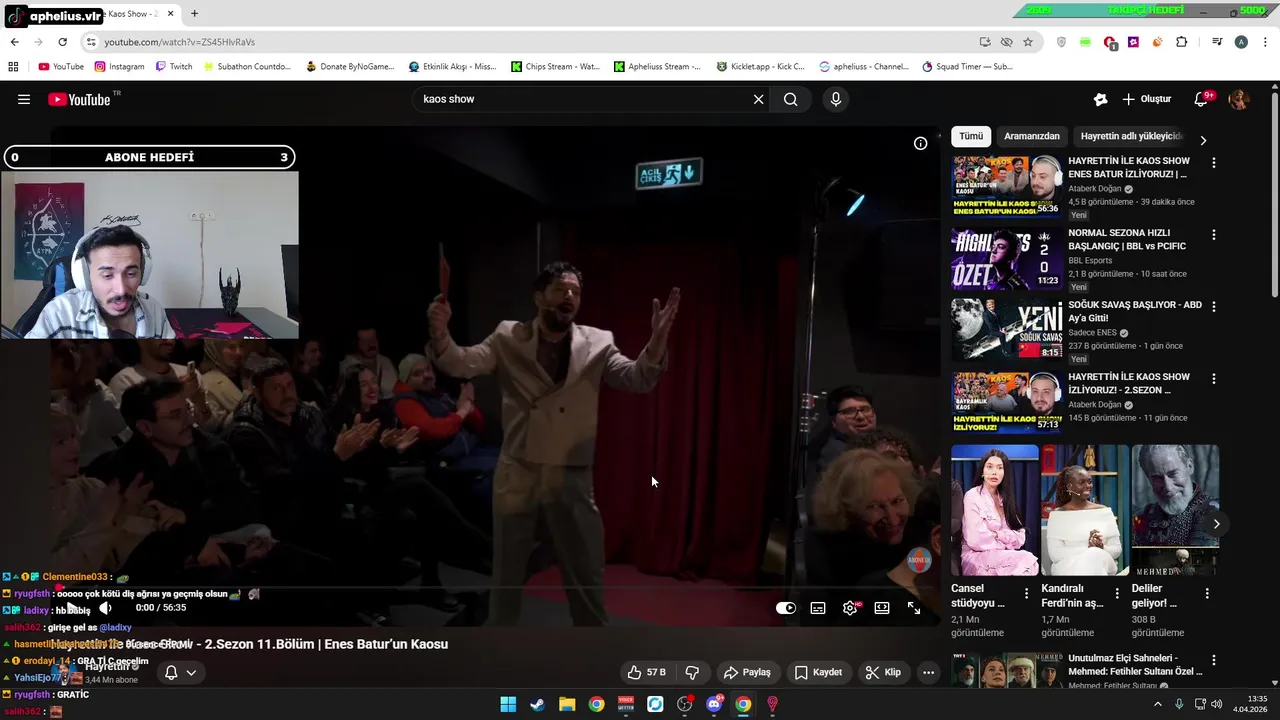The image size is (1280, 720).
Task: Open Chrome extensions puzzle icon
Action: pos(1182,42)
